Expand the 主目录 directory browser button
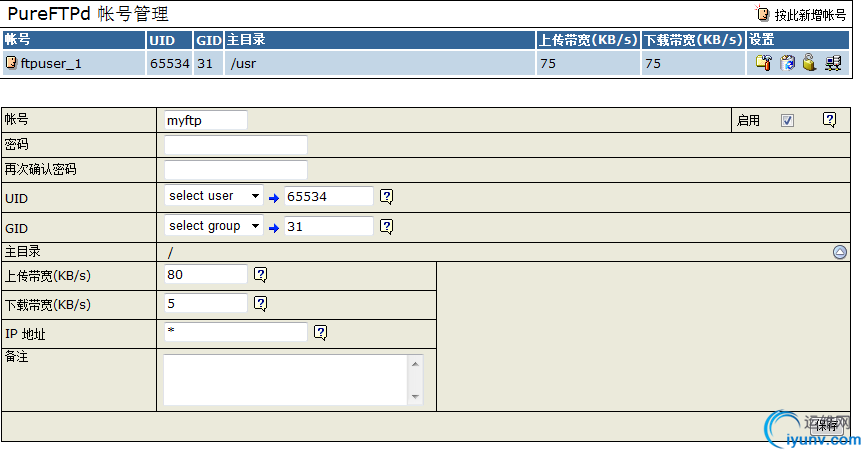 840,252
